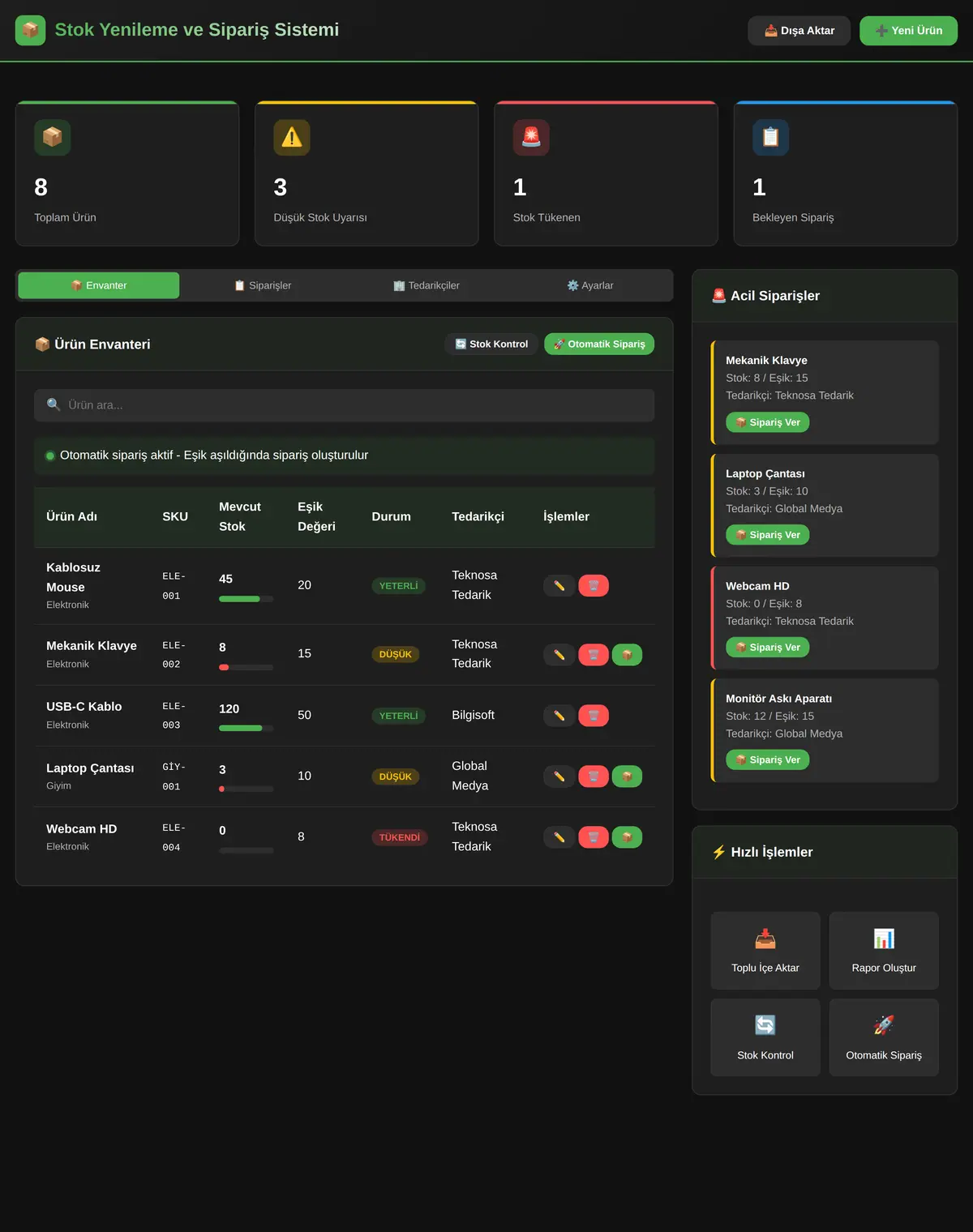Delete the Laptop Çantası product from table

[594, 776]
